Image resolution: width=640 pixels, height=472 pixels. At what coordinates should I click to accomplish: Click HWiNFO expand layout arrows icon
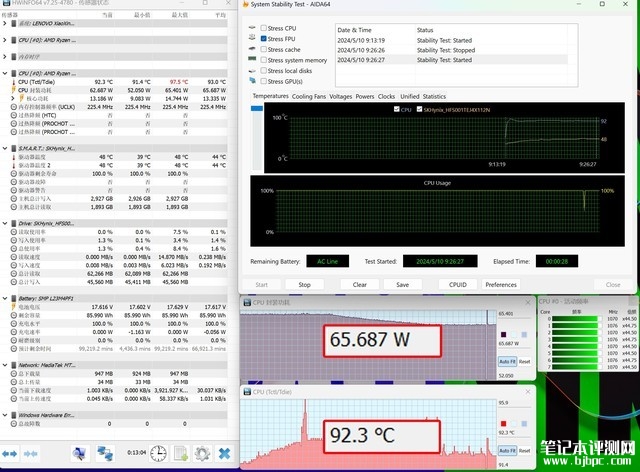pyautogui.click(x=9, y=454)
